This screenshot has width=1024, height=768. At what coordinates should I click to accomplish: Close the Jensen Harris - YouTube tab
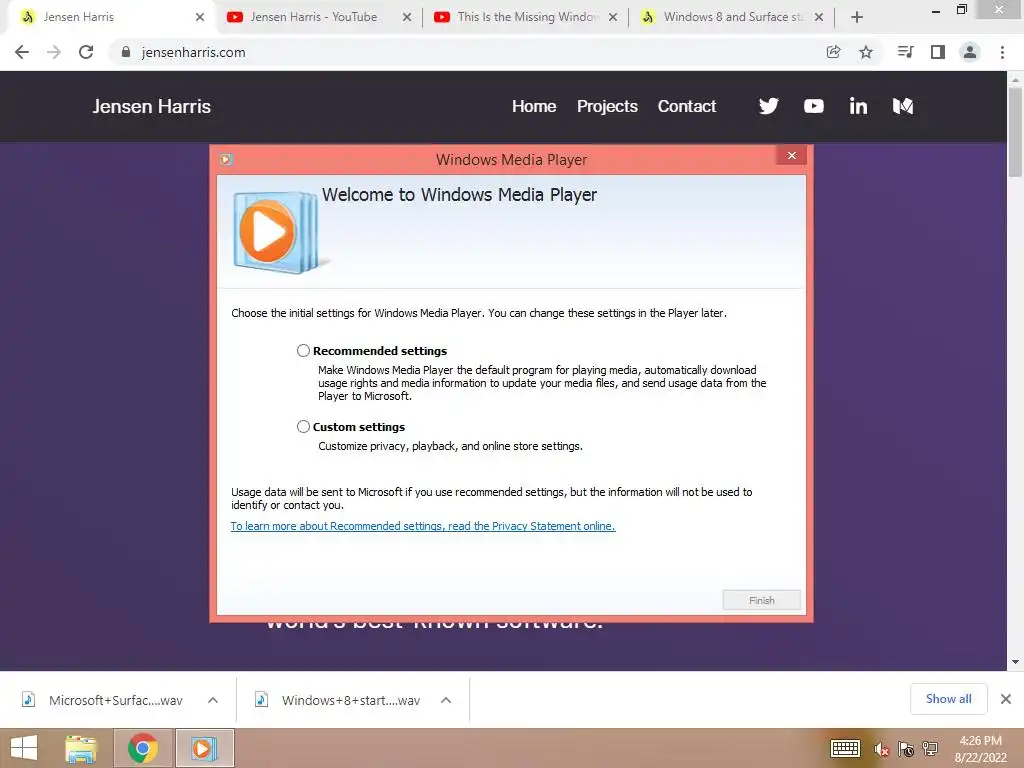click(407, 17)
